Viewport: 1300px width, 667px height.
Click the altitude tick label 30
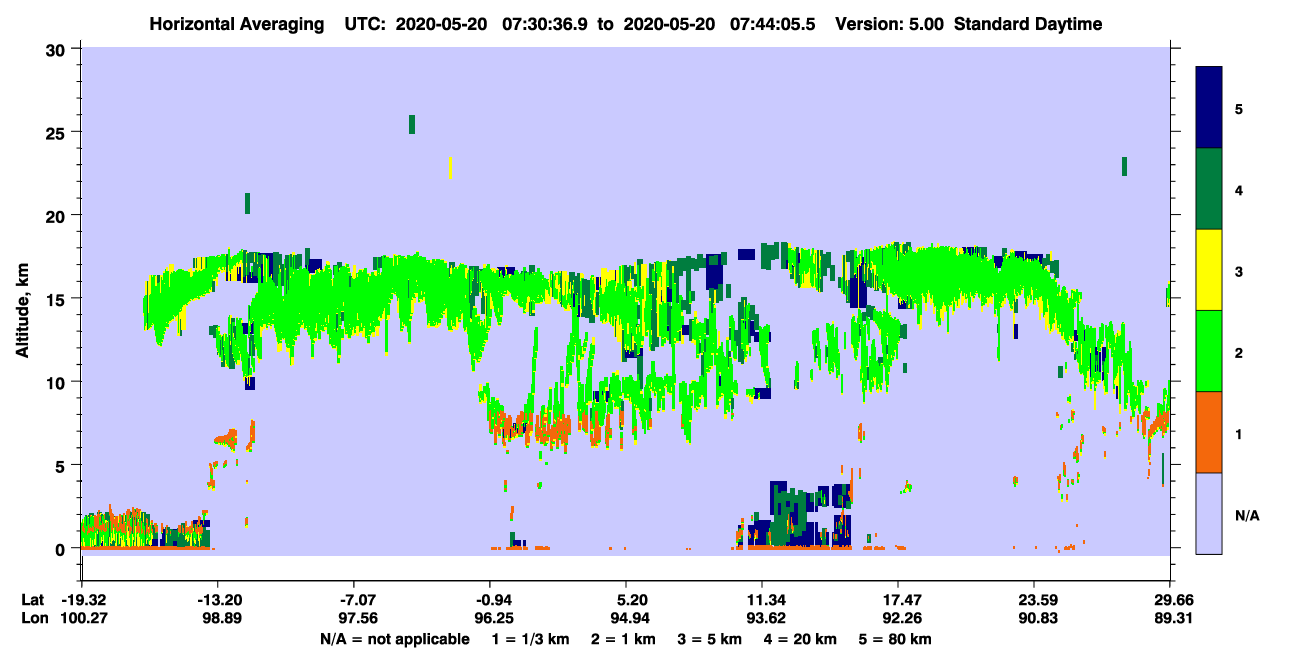pyautogui.click(x=57, y=49)
